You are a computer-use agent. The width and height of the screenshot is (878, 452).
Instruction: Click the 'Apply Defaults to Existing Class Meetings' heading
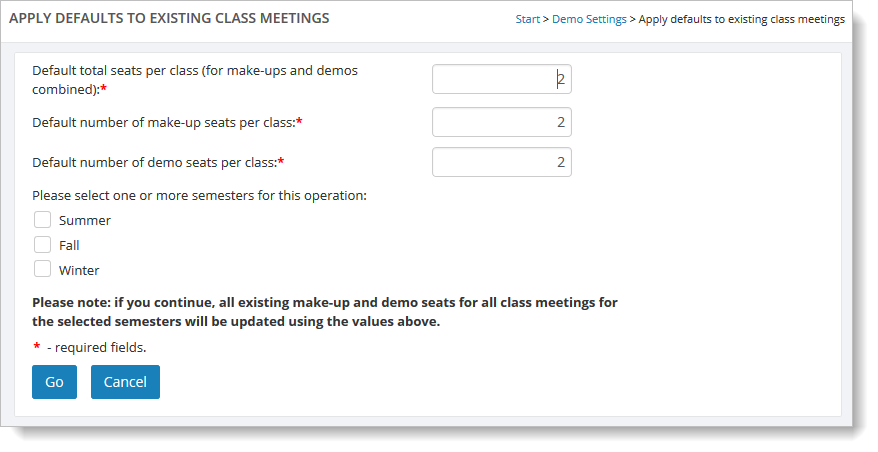click(169, 18)
